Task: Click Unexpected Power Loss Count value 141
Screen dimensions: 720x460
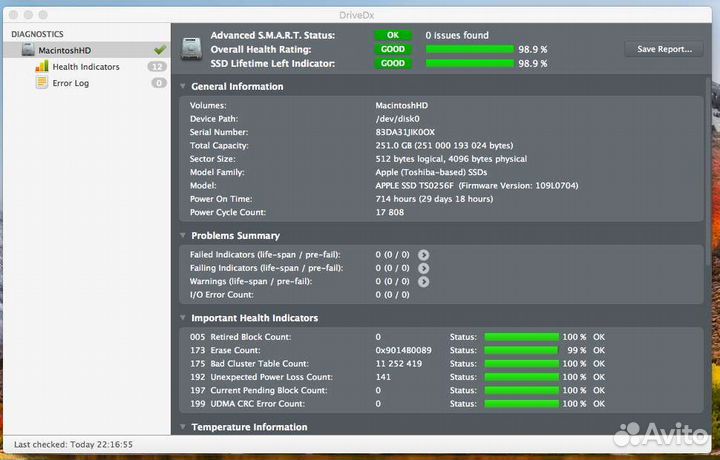Action: [x=383, y=377]
